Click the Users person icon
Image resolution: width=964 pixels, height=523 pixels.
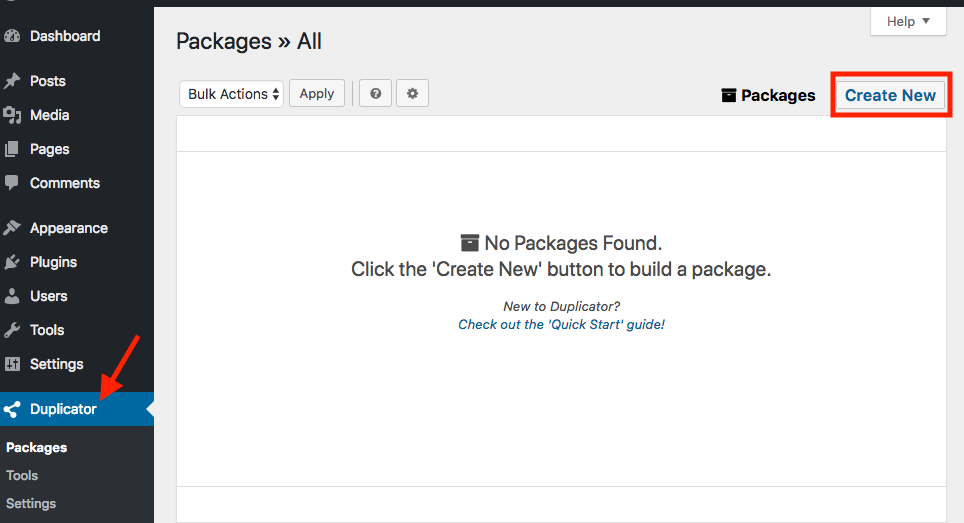[x=12, y=296]
